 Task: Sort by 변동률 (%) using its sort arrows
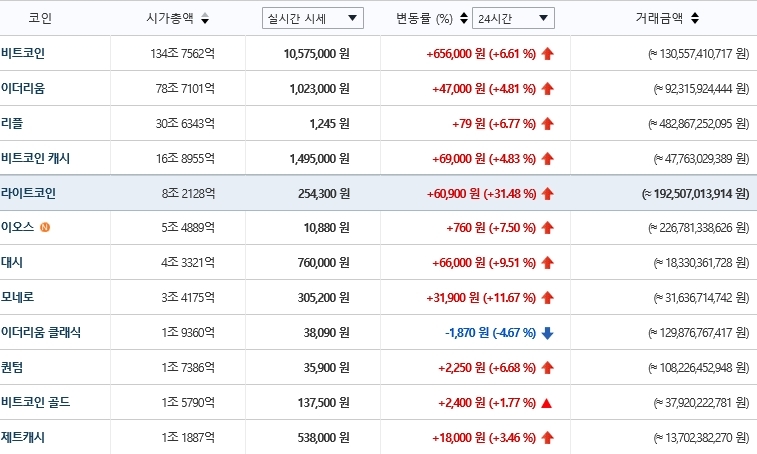pyautogui.click(x=464, y=18)
